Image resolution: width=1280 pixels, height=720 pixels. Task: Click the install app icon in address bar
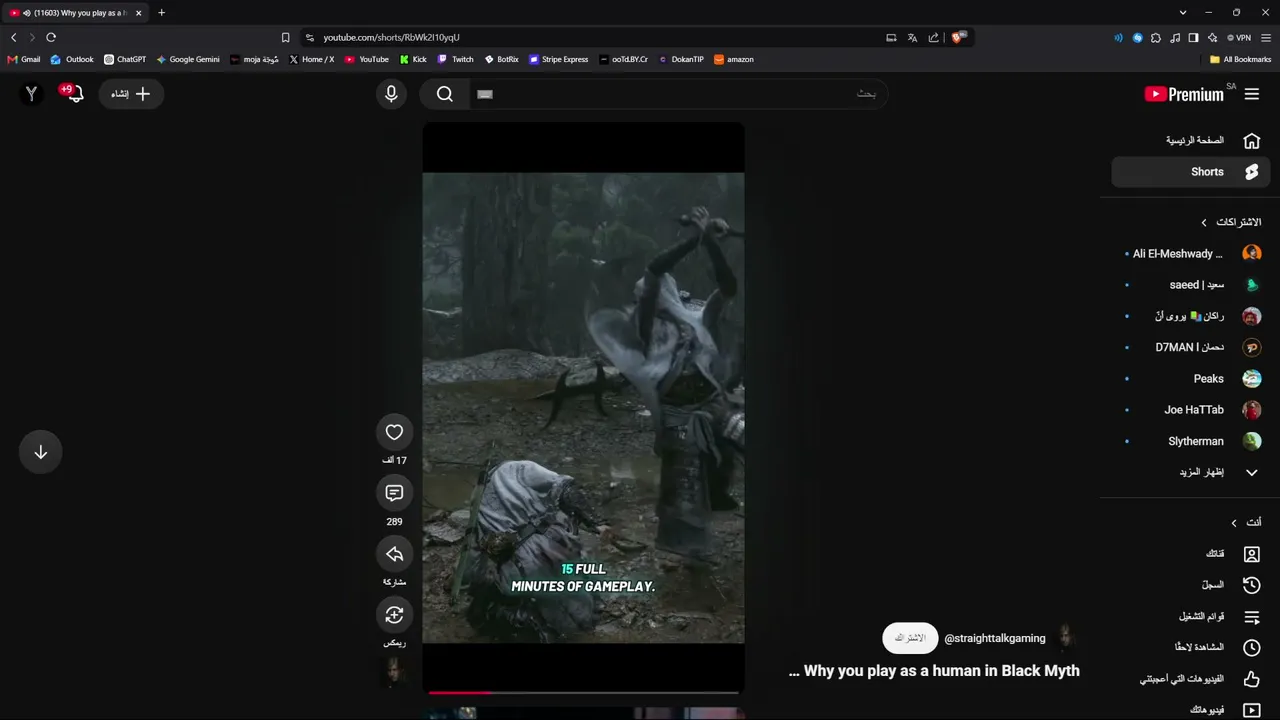891,38
